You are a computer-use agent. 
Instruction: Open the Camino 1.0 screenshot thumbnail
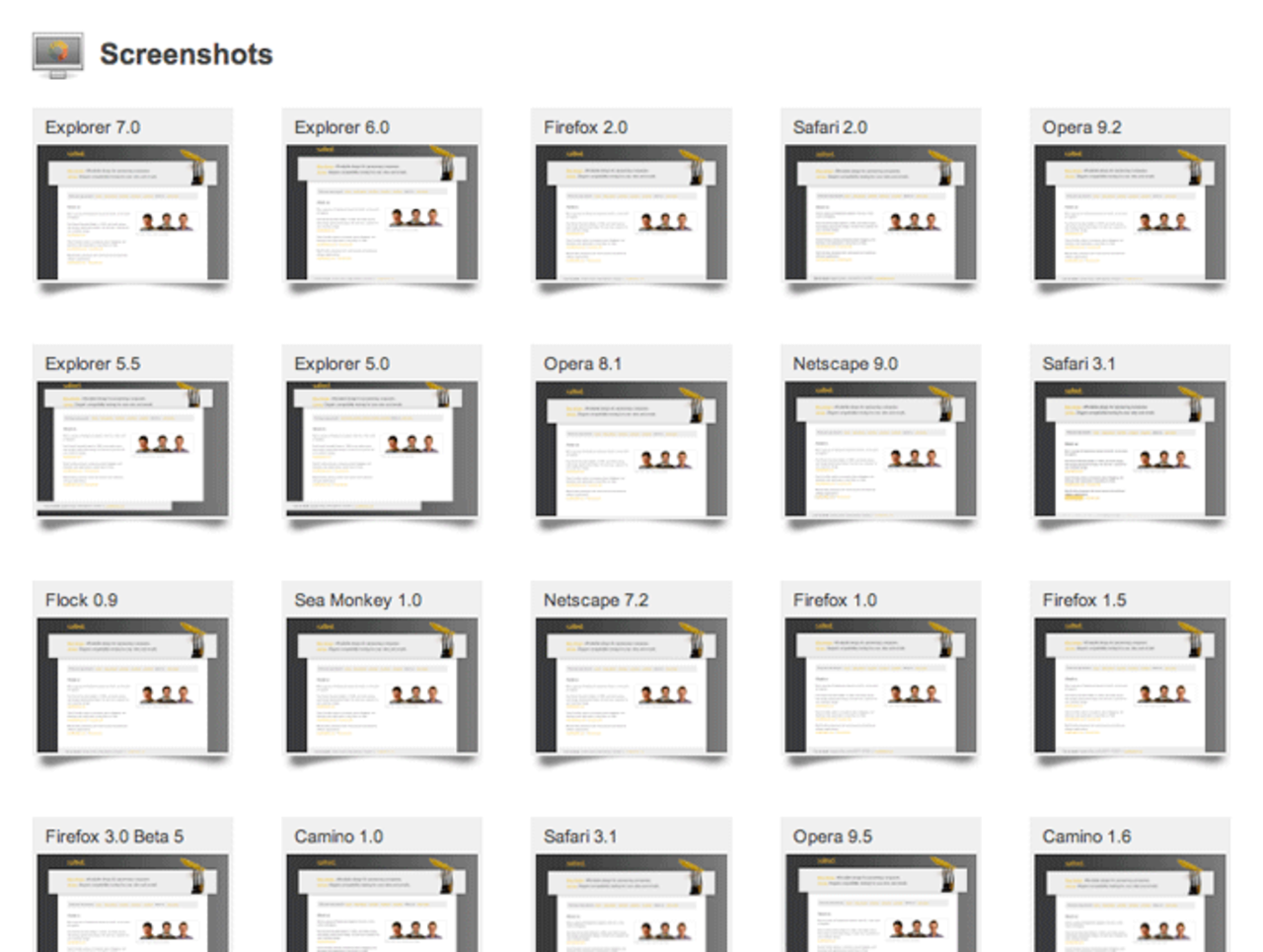click(382, 904)
